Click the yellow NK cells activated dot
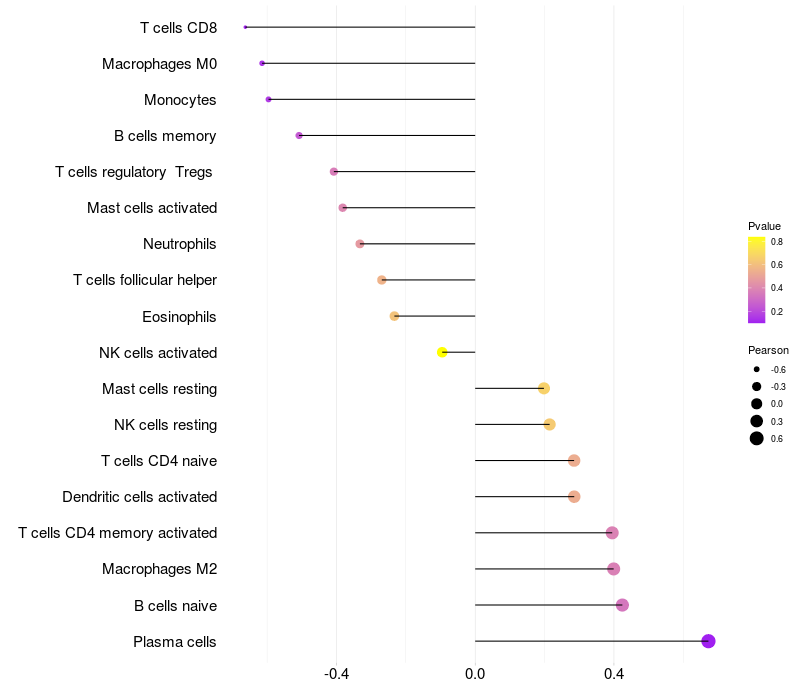Screen dimensions: 800x700 (442, 352)
